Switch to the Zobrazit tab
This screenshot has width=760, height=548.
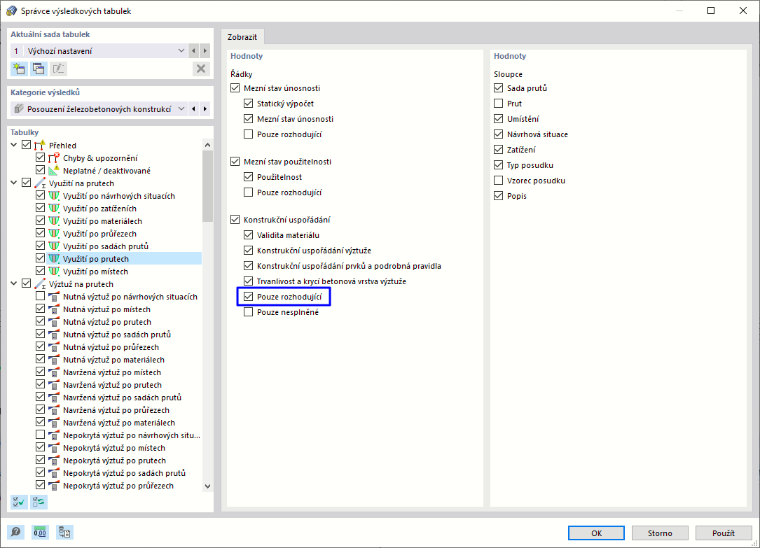tap(242, 37)
